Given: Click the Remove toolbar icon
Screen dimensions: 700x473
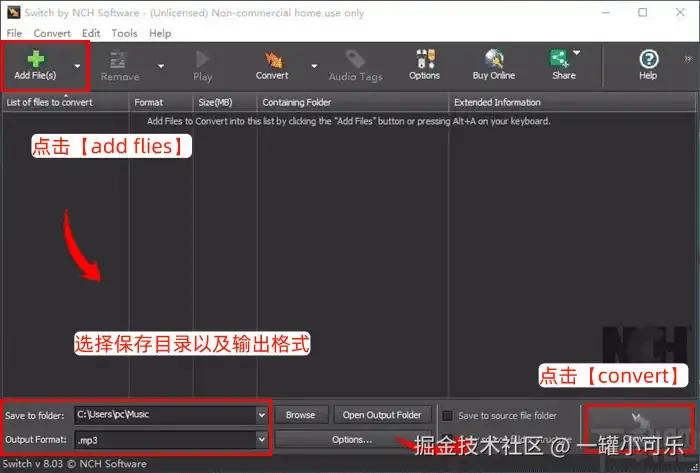Looking at the screenshot, I should (120, 66).
